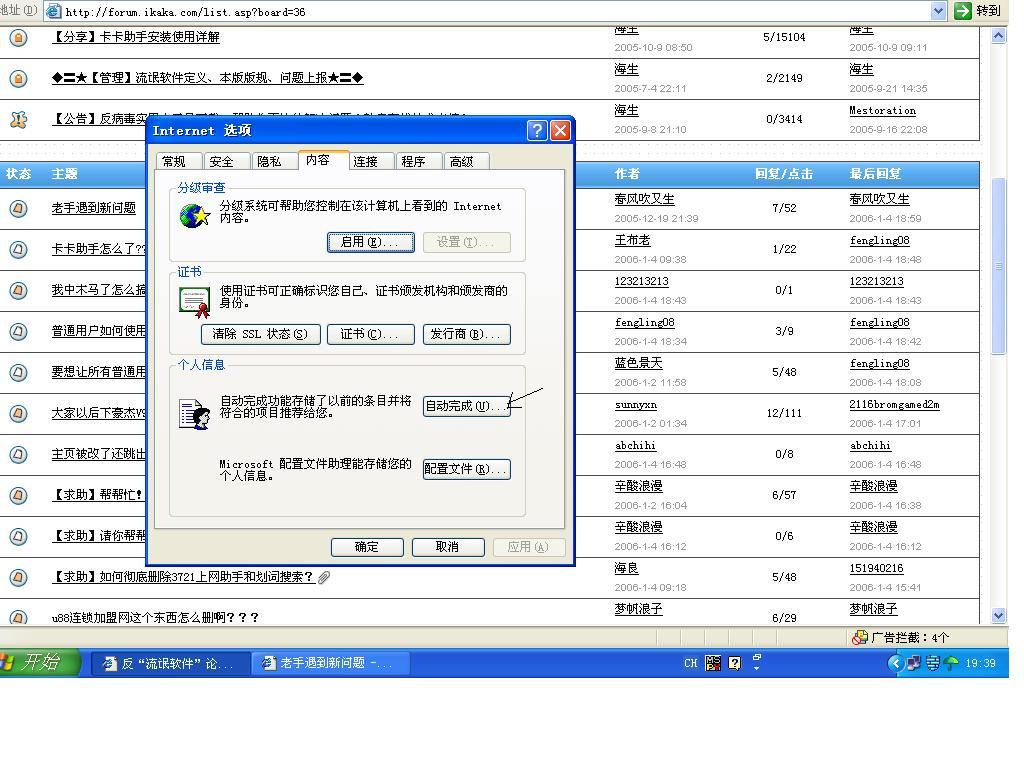Click status icon for 老手遇到新问题 thread
The width and height of the screenshot is (1024, 768).
coord(18,208)
